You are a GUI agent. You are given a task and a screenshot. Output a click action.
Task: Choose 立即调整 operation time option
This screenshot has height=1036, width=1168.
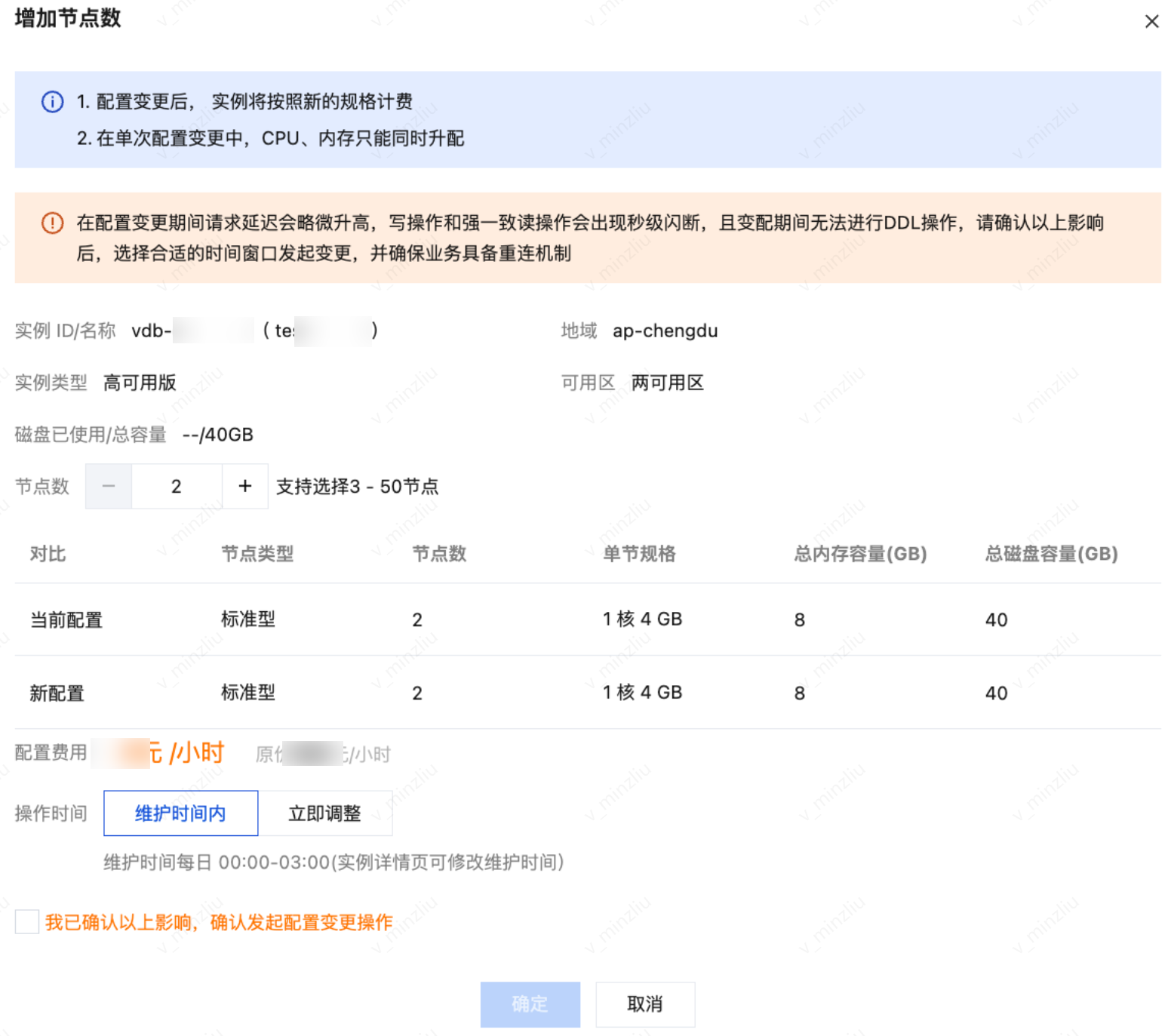[x=324, y=813]
